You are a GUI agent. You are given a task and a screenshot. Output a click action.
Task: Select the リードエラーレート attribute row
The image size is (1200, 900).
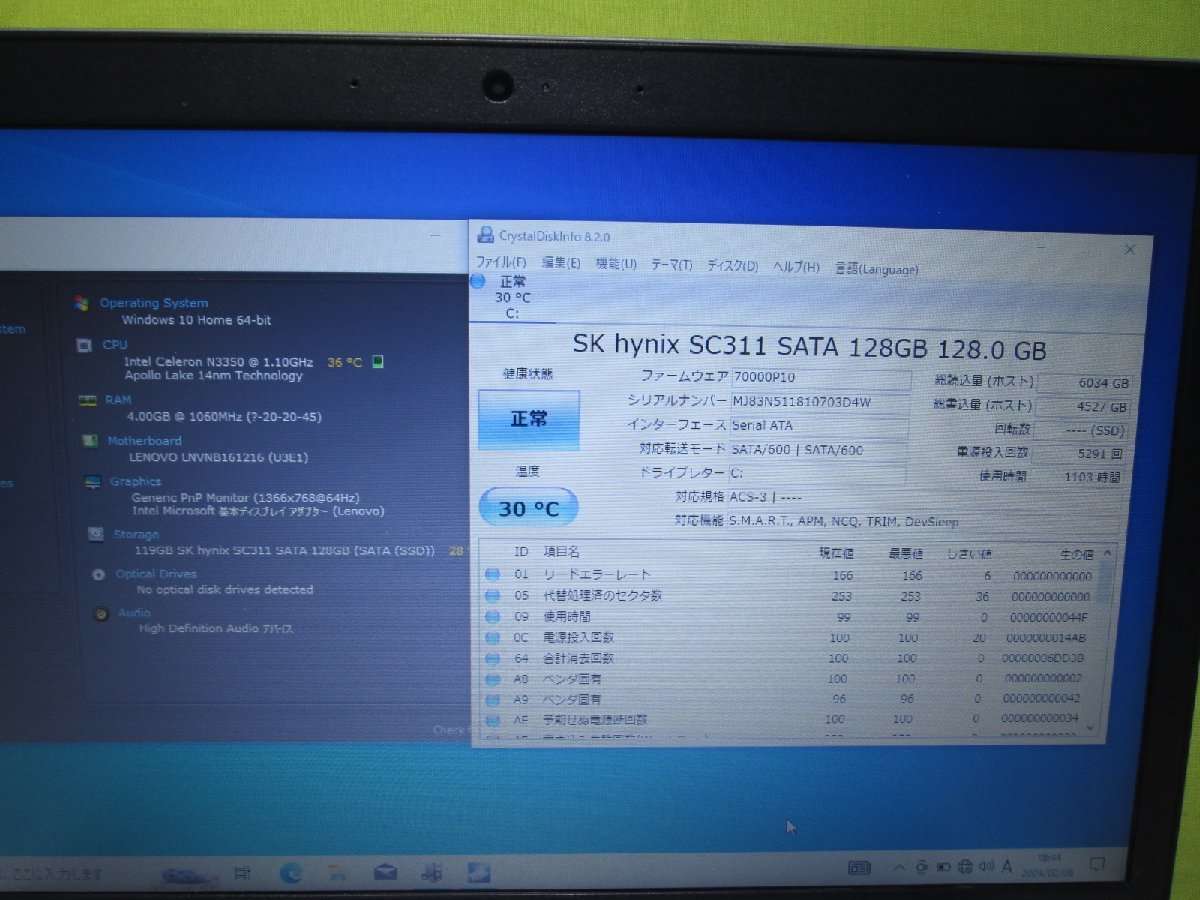tap(790, 575)
